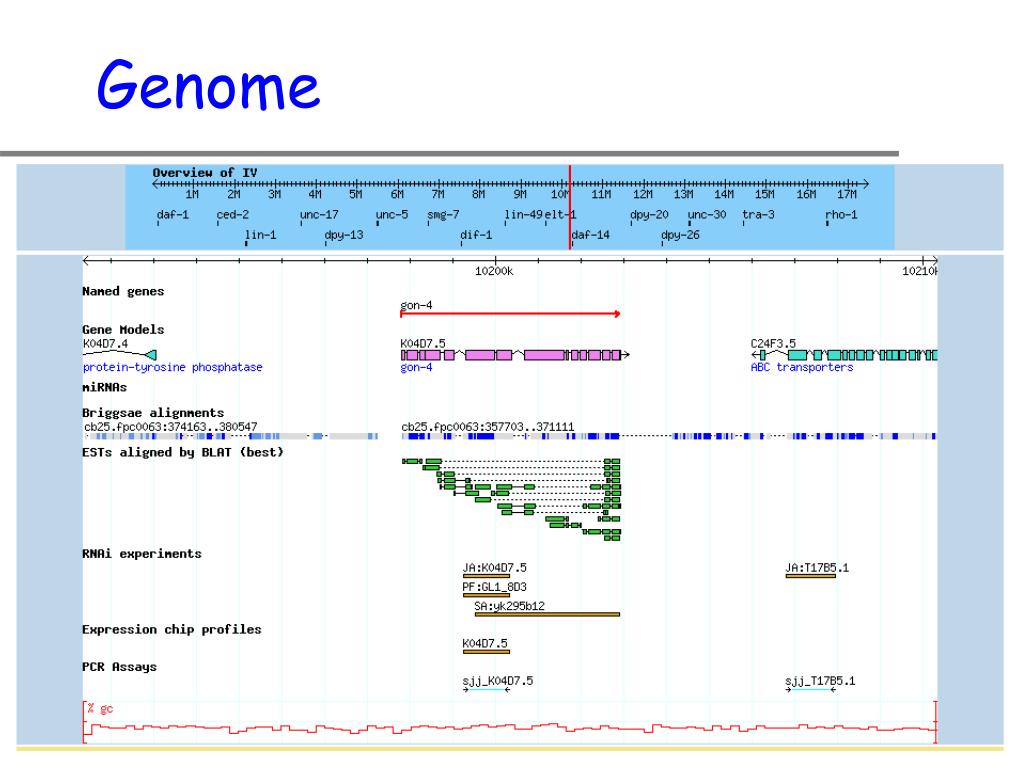Select dpy-13 marker in overview
Viewport: 1024px width, 768px height.
coord(344,235)
